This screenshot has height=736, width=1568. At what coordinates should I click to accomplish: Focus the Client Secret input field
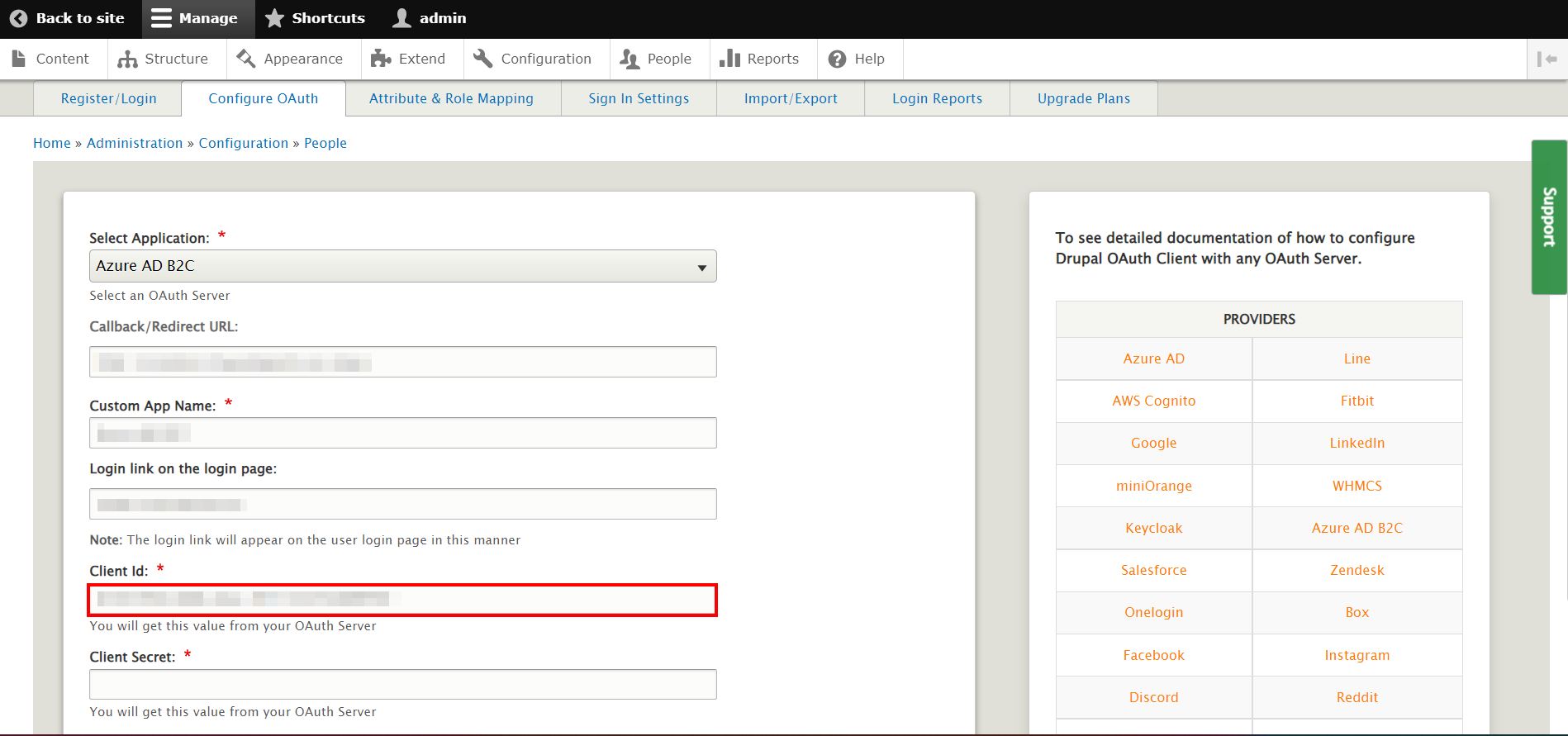coord(402,684)
